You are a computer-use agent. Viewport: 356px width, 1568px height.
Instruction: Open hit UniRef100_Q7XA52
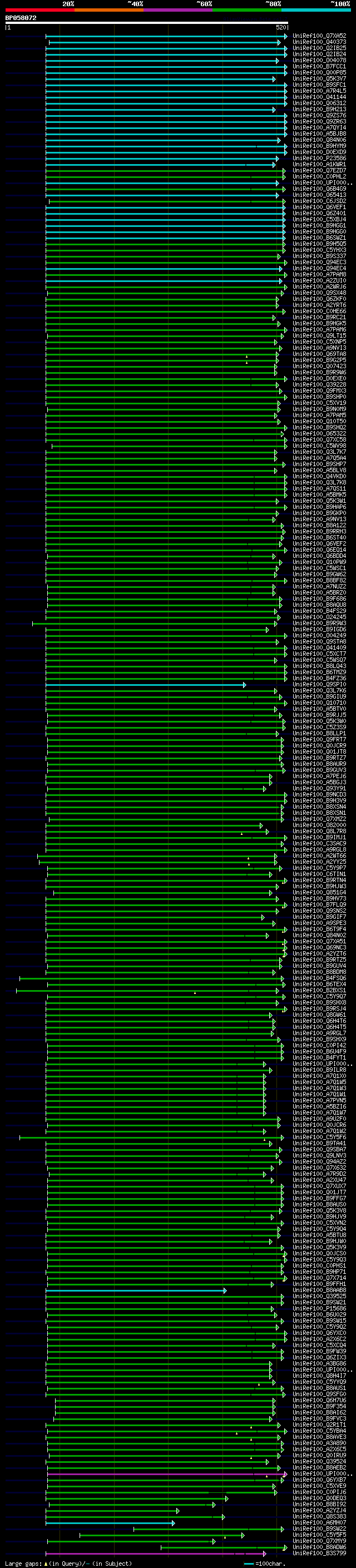click(x=319, y=36)
